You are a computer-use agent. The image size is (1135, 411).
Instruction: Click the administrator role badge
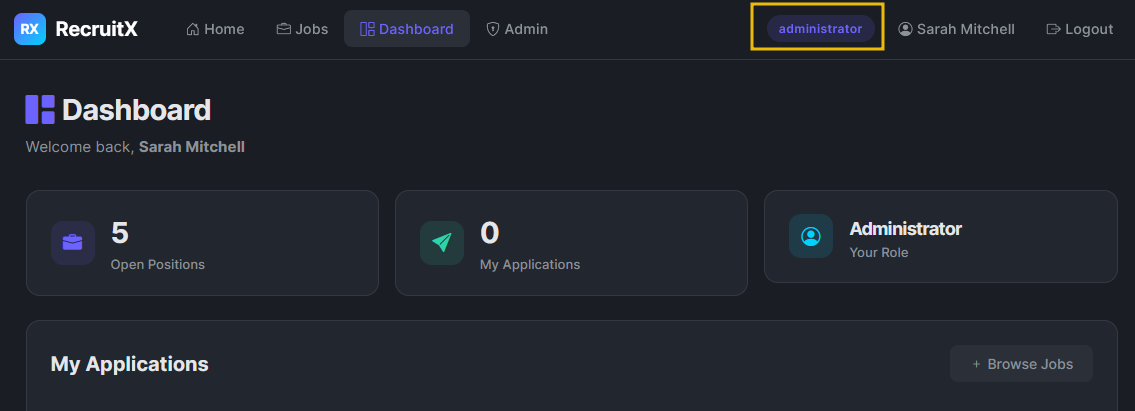click(820, 29)
